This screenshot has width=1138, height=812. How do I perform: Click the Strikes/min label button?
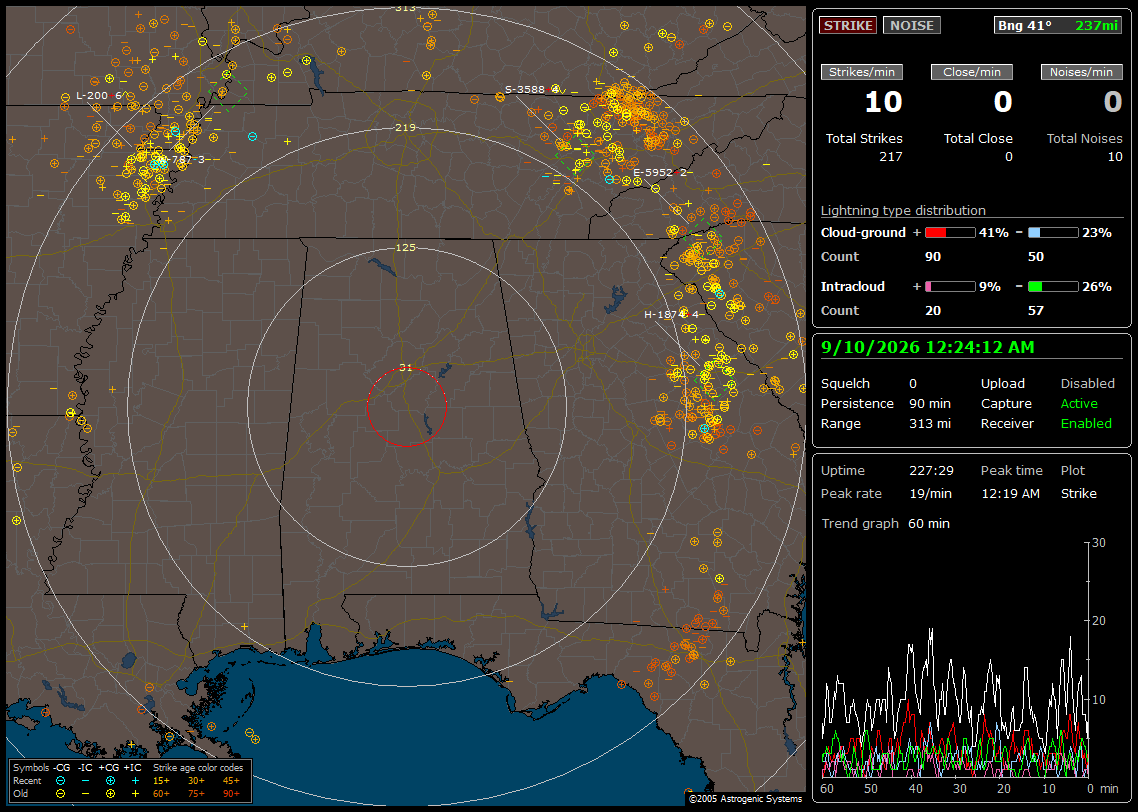coord(861,72)
